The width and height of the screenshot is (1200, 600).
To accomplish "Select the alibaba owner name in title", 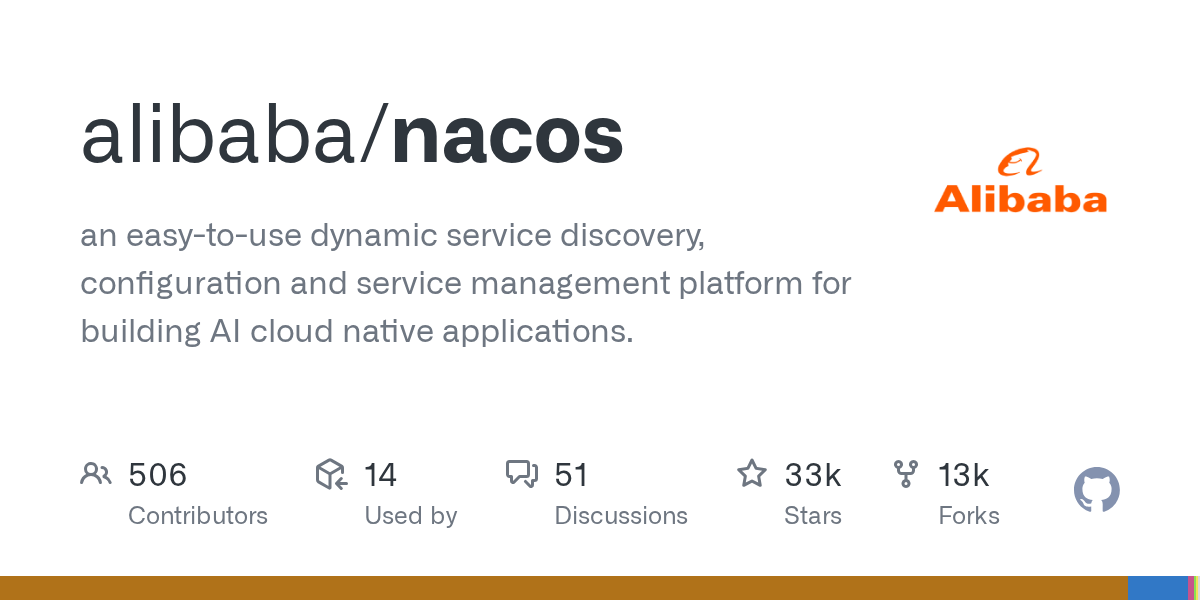I will coord(218,136).
